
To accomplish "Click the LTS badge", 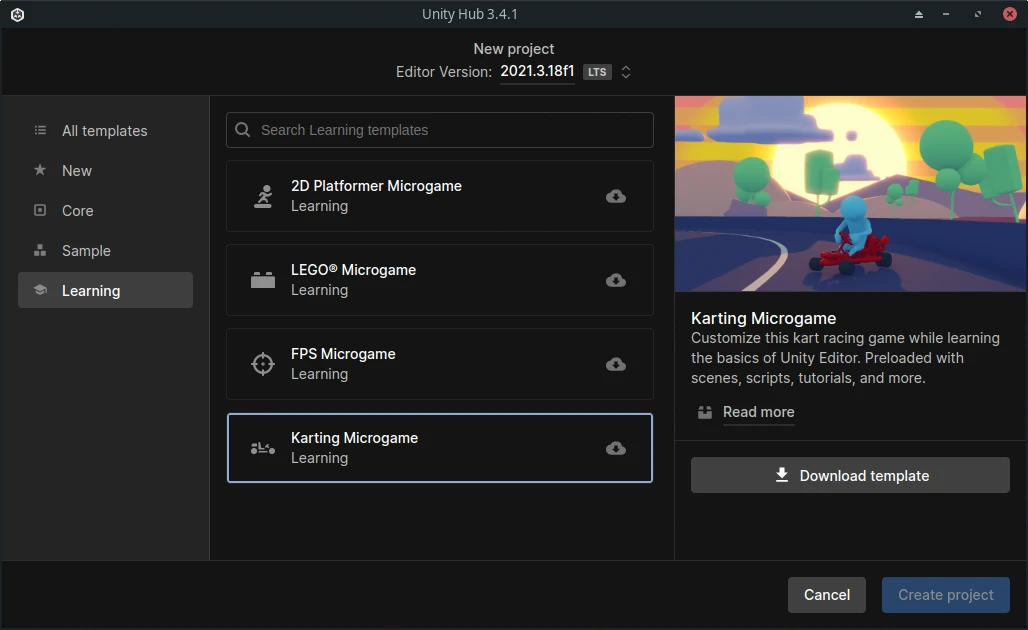I will [597, 72].
